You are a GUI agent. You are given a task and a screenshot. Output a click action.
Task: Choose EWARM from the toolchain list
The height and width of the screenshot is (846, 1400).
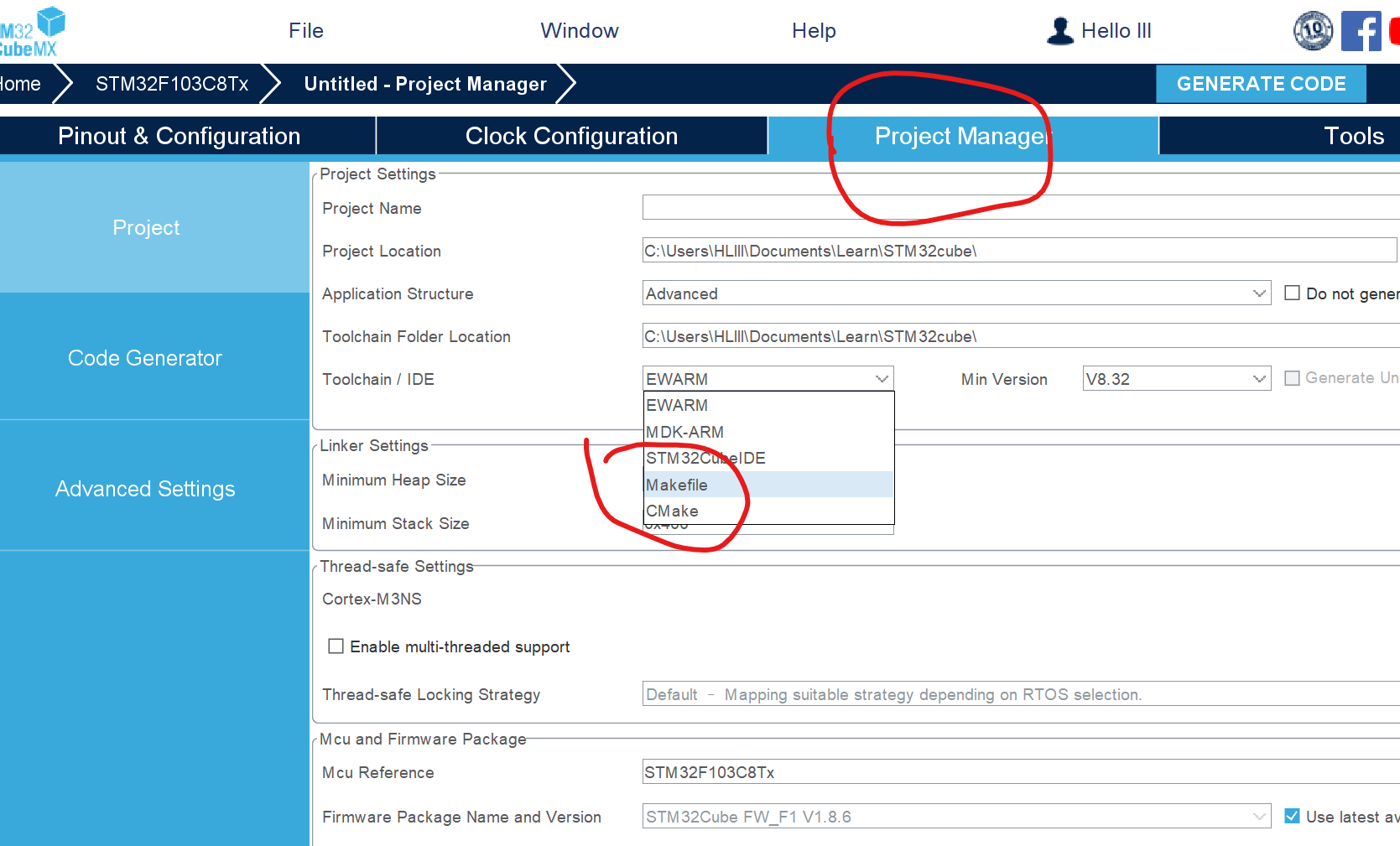coord(768,405)
